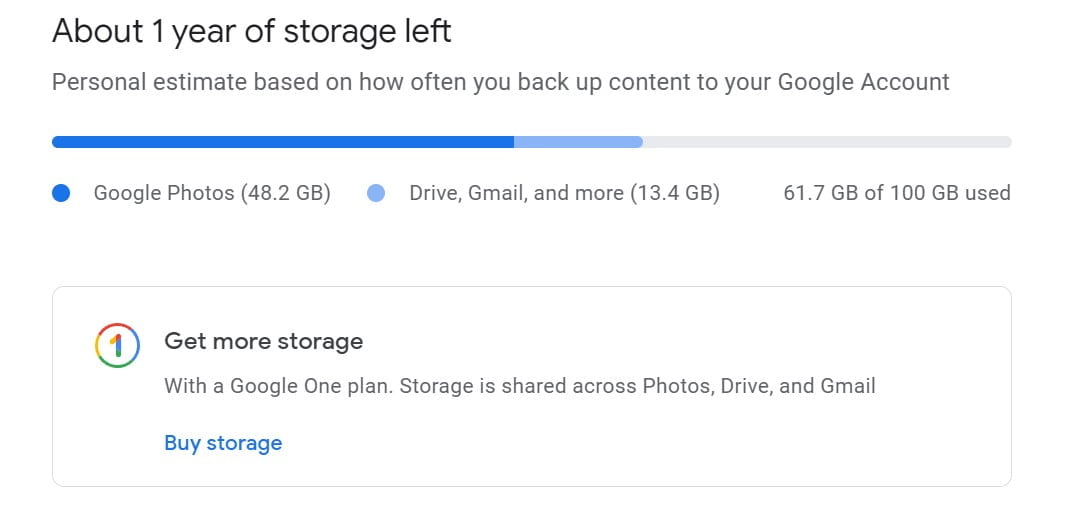The image size is (1080, 508).
Task: Click the rounded end of the light blue segment
Action: tap(638, 142)
